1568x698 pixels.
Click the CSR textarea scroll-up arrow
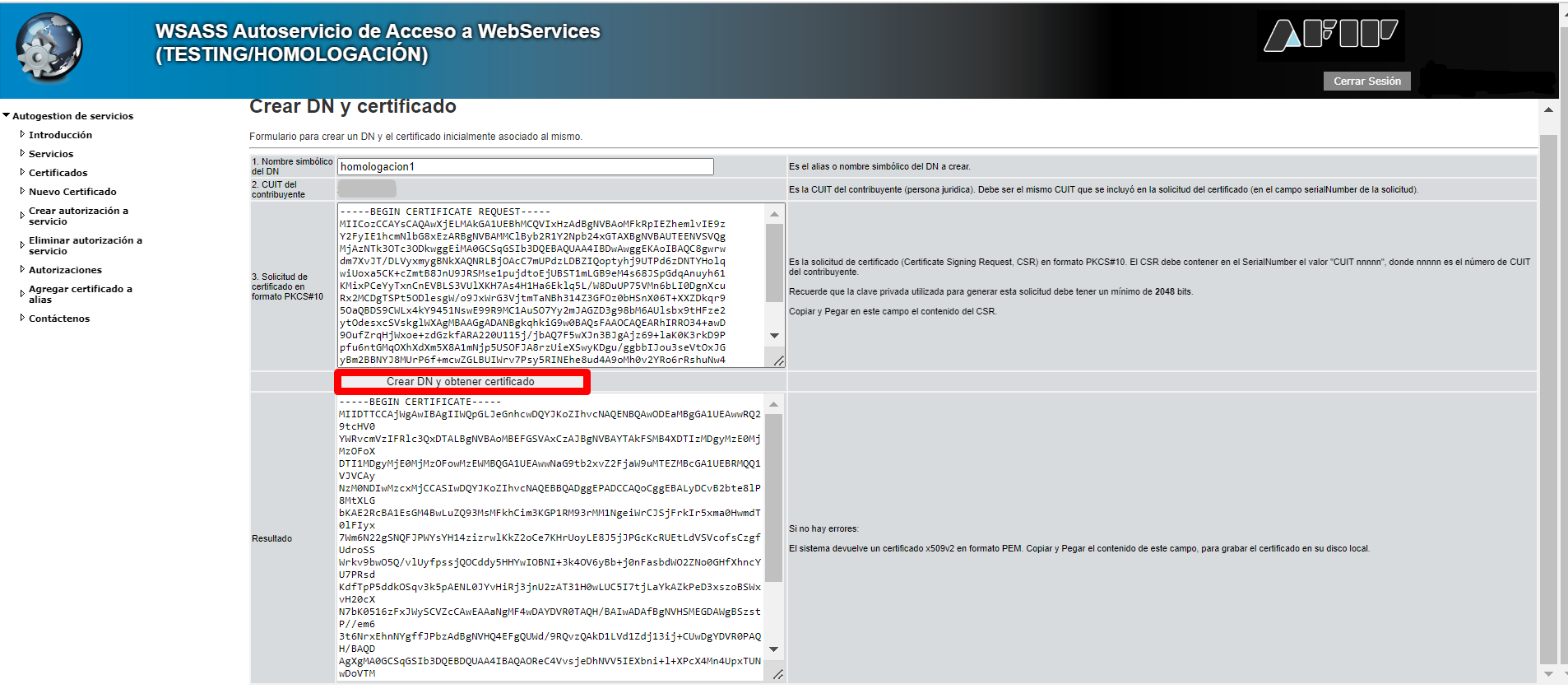coord(774,214)
